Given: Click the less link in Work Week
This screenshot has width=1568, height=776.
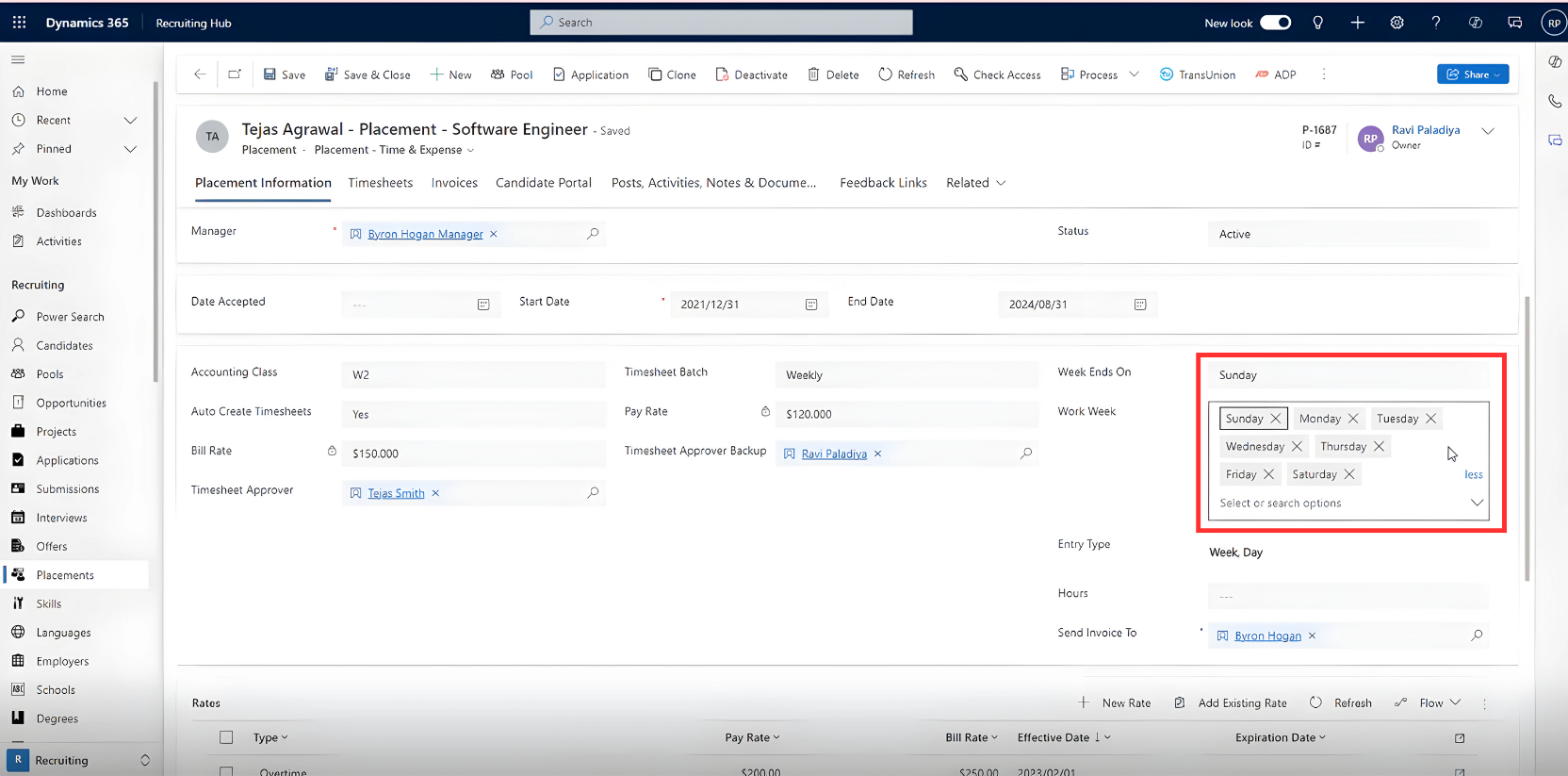Looking at the screenshot, I should point(1474,475).
